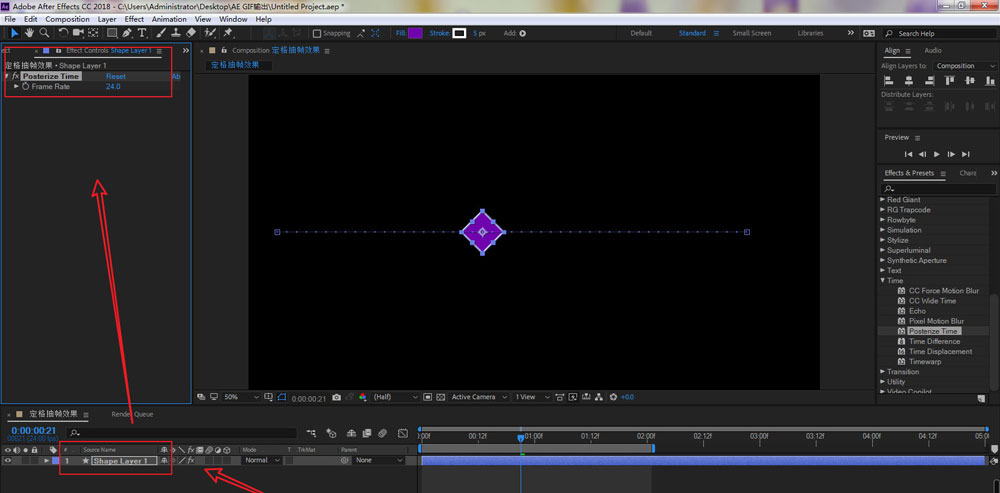Open the Half resolution dropdown
1000x493 pixels.
395,397
